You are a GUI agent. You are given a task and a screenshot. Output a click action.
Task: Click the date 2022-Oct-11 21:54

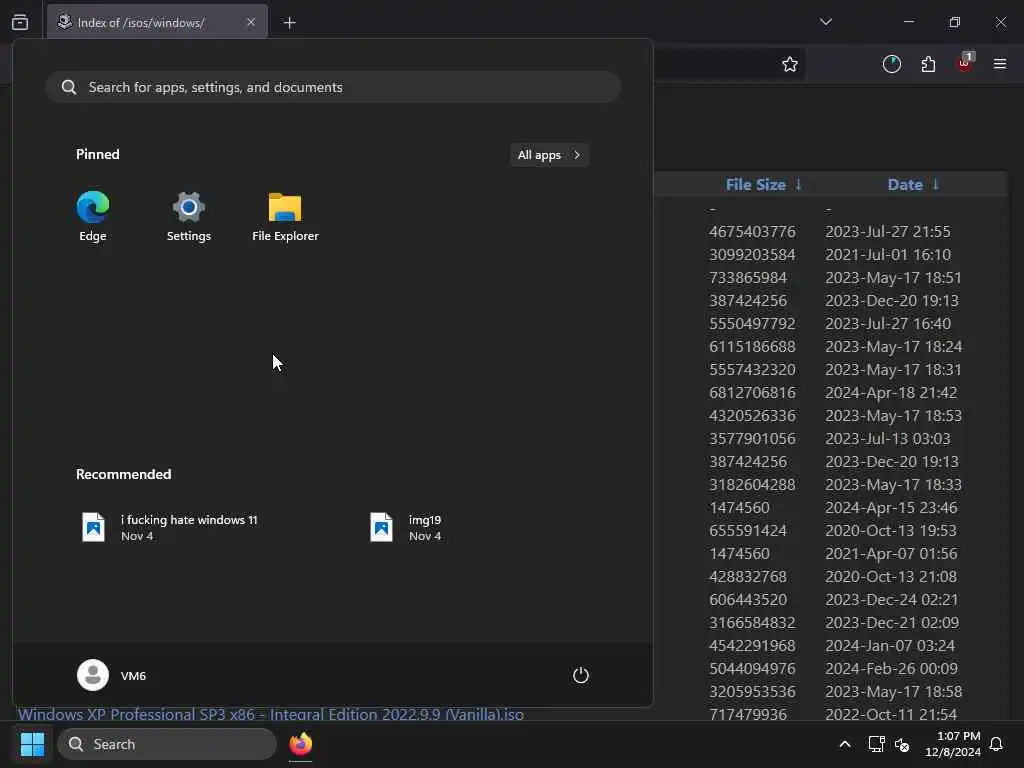891,714
